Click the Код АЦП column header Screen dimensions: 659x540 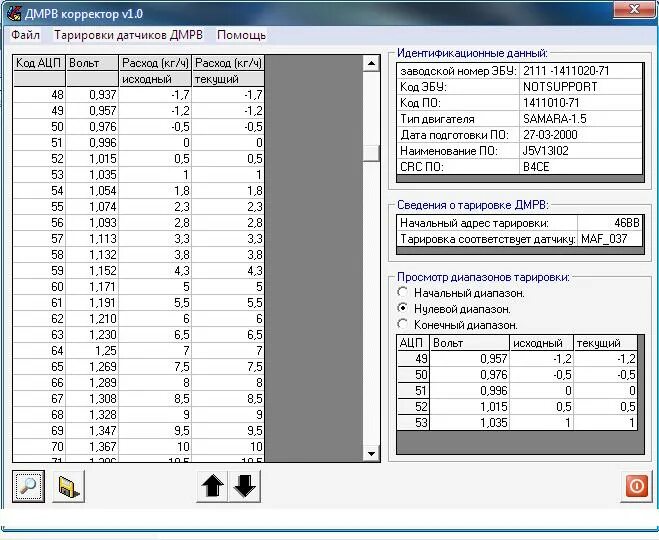click(39, 63)
